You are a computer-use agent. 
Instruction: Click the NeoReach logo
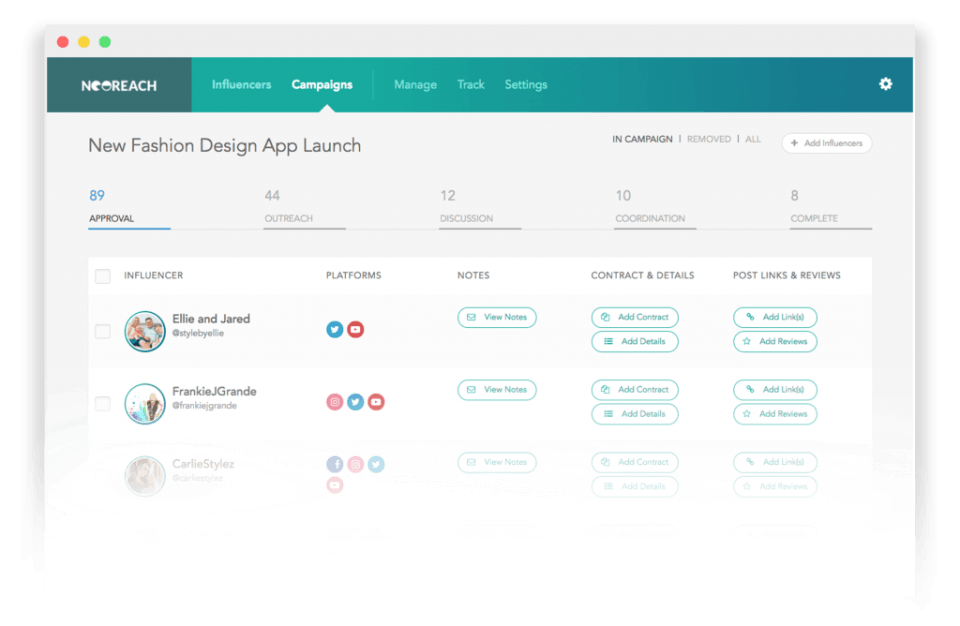point(119,86)
